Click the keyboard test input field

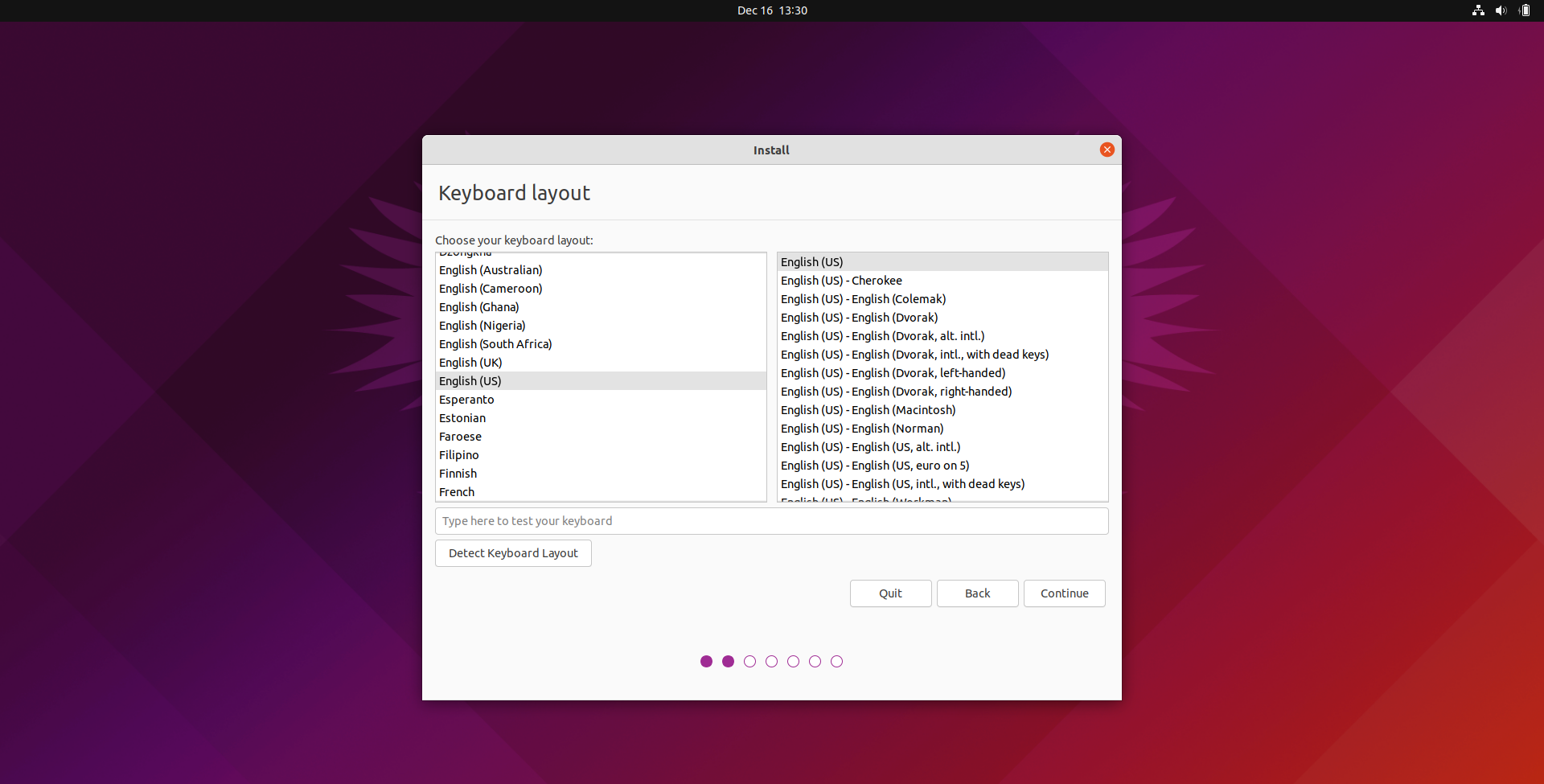coord(772,521)
